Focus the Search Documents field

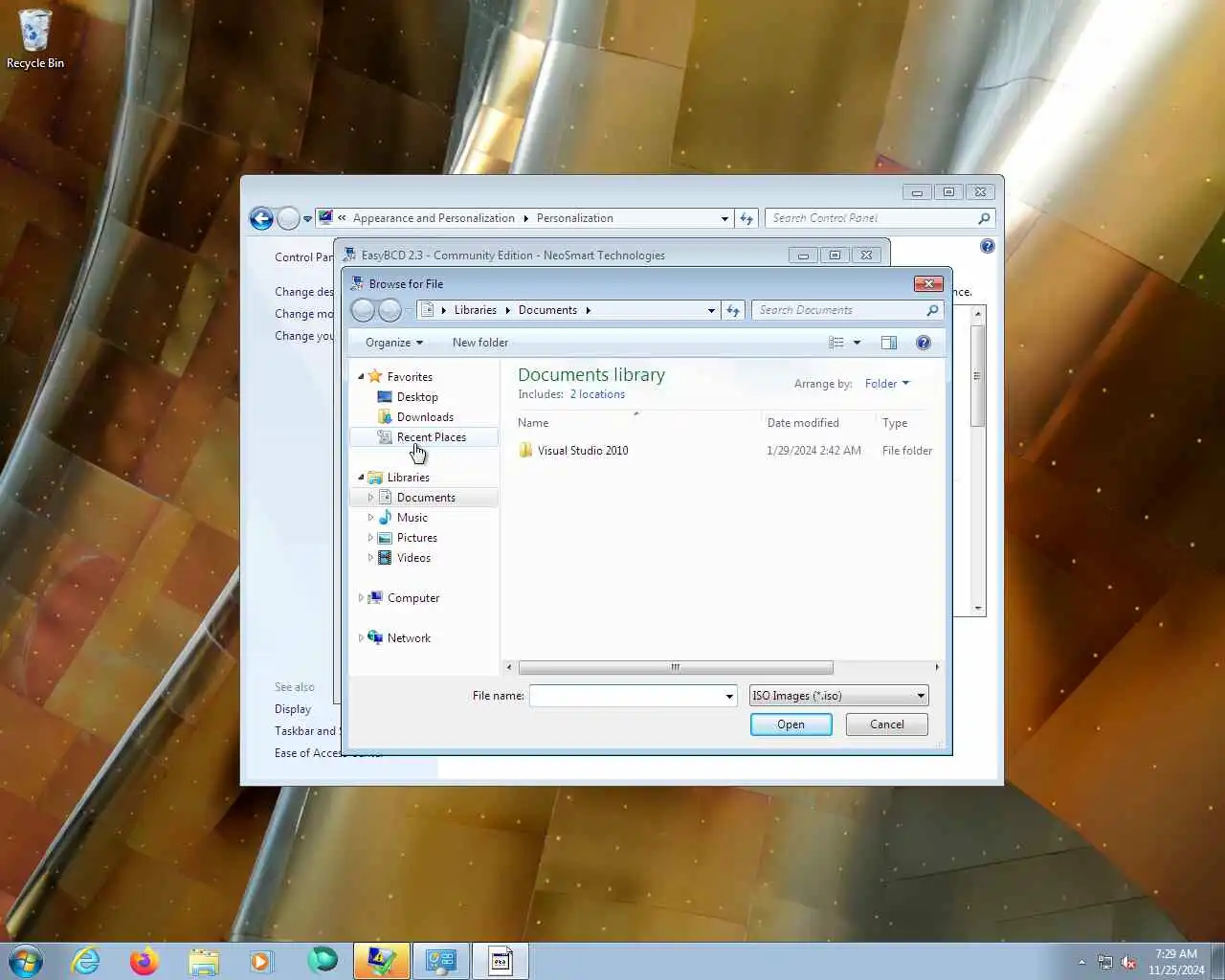[x=838, y=310]
